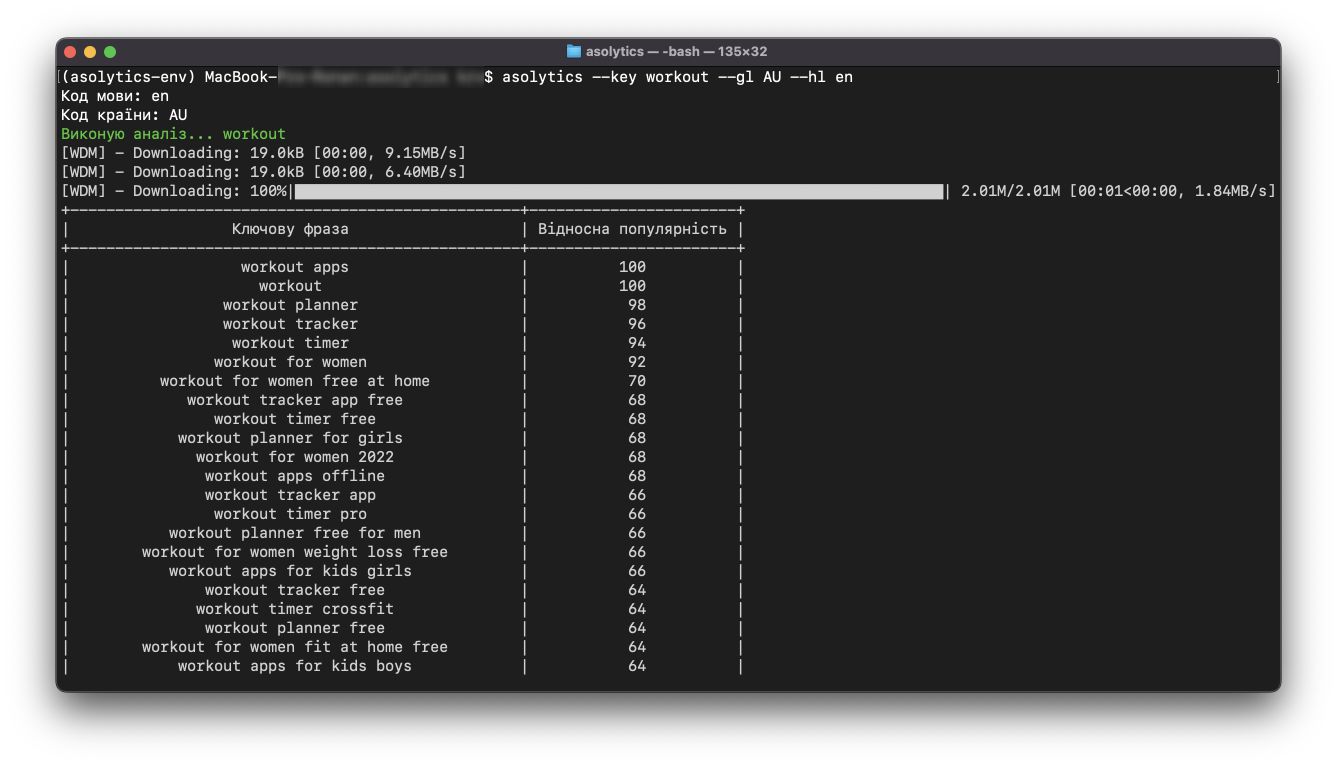1337x766 pixels.
Task: Click the download line showing 9.15MB/s
Action: pyautogui.click(x=263, y=153)
